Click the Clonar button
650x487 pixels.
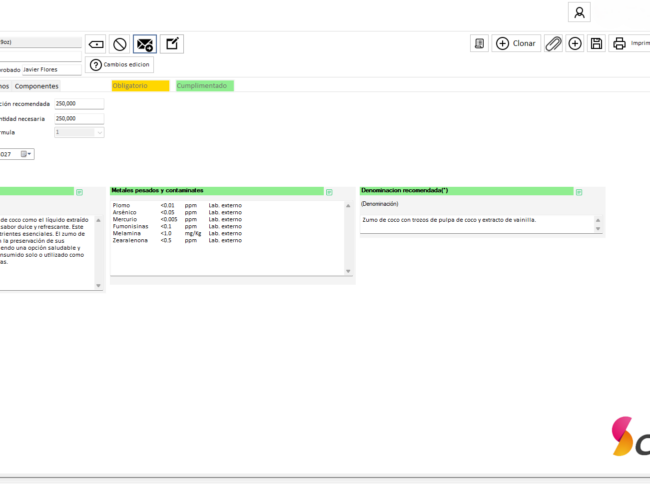pos(516,44)
